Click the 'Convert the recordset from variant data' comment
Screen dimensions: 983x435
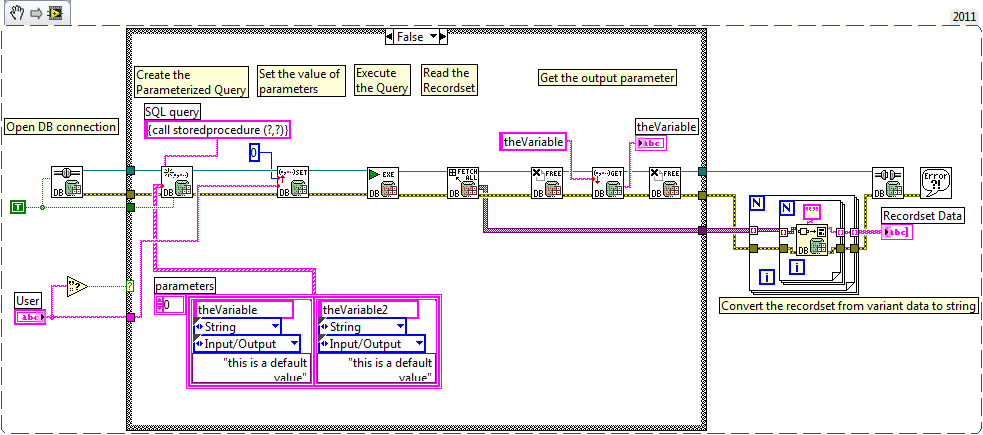point(849,306)
